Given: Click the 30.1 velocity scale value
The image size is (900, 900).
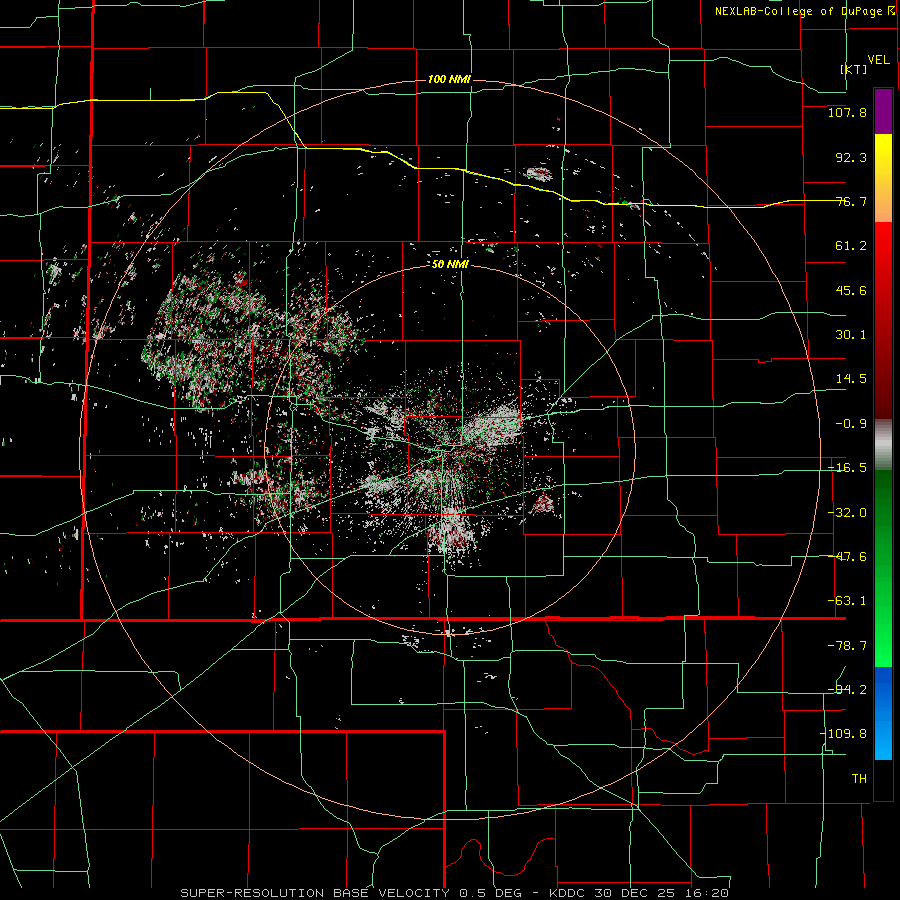Looking at the screenshot, I should [851, 335].
